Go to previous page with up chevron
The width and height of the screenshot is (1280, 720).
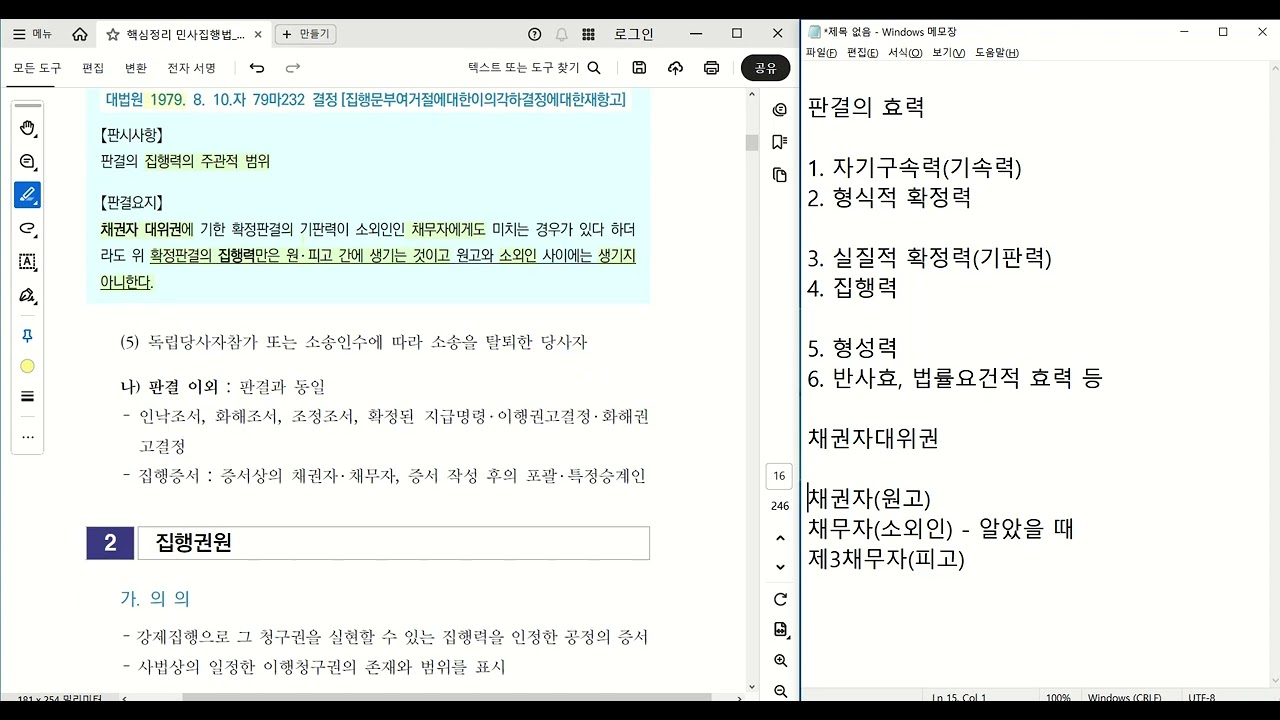[x=780, y=538]
